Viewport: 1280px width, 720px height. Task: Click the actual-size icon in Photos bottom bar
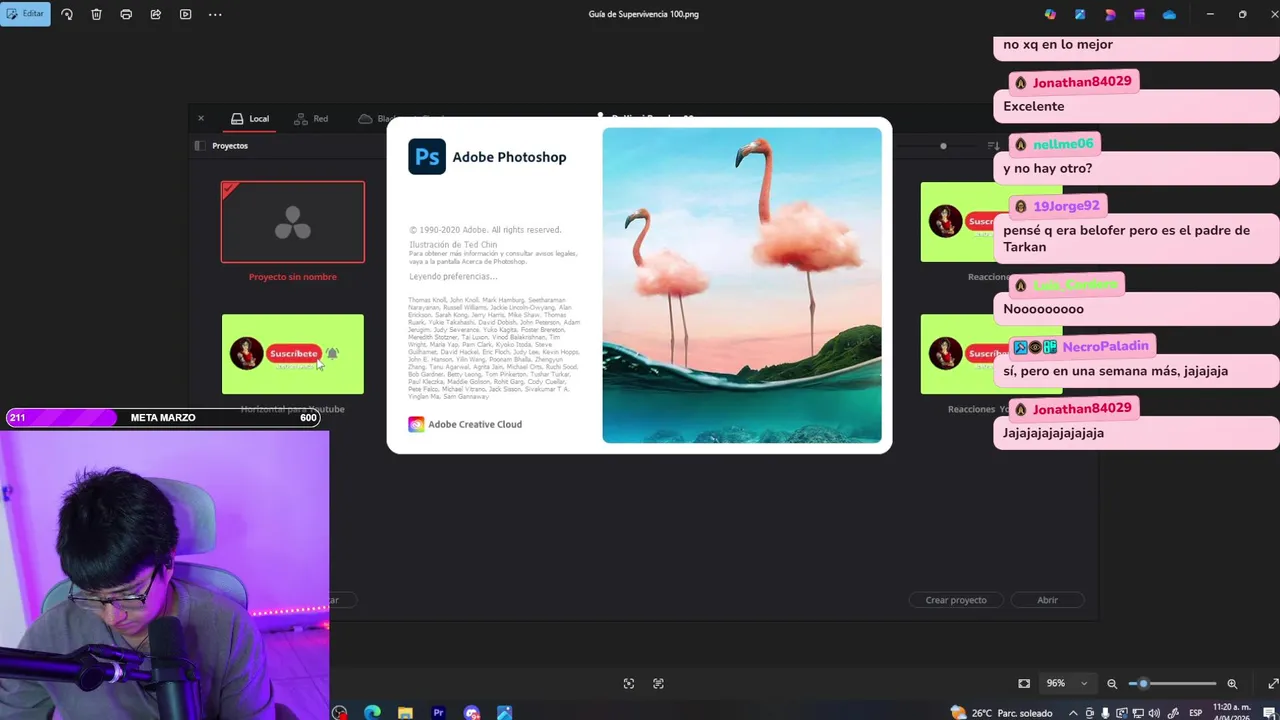(658, 684)
